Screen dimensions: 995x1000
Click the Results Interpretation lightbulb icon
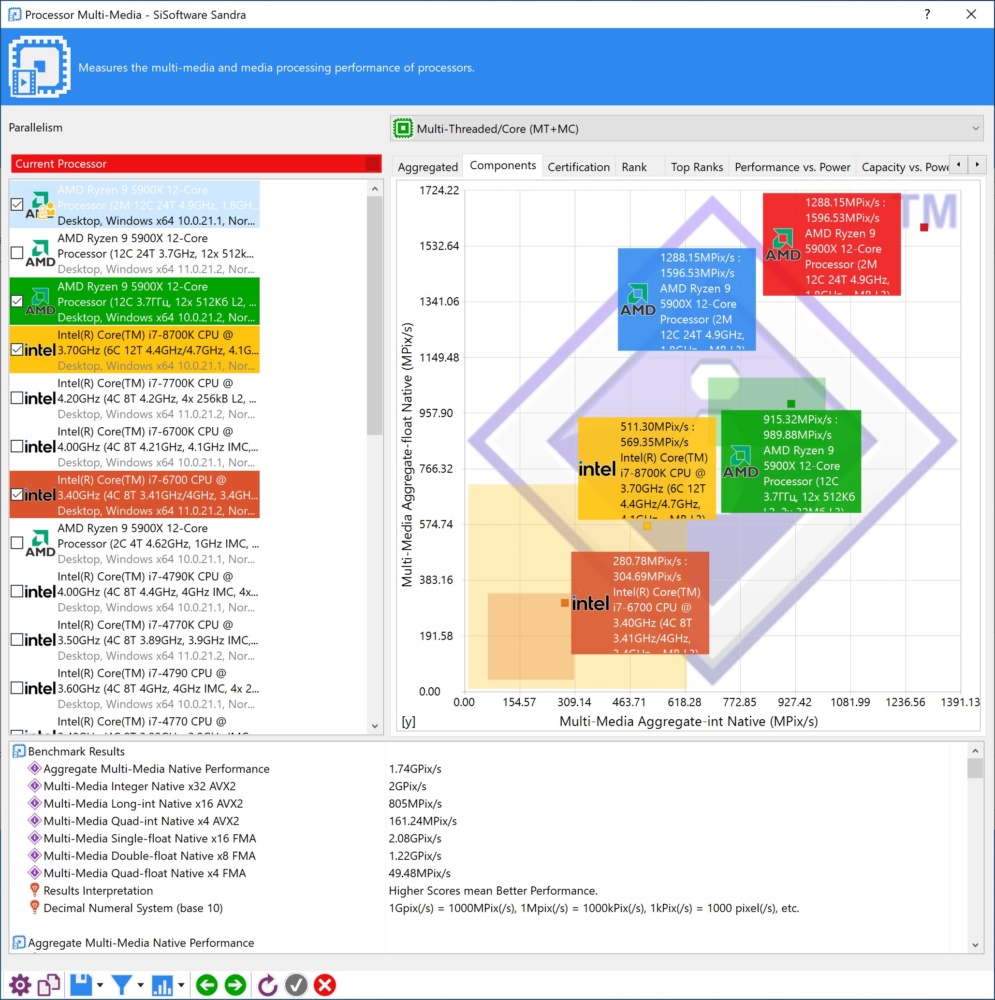click(x=34, y=890)
